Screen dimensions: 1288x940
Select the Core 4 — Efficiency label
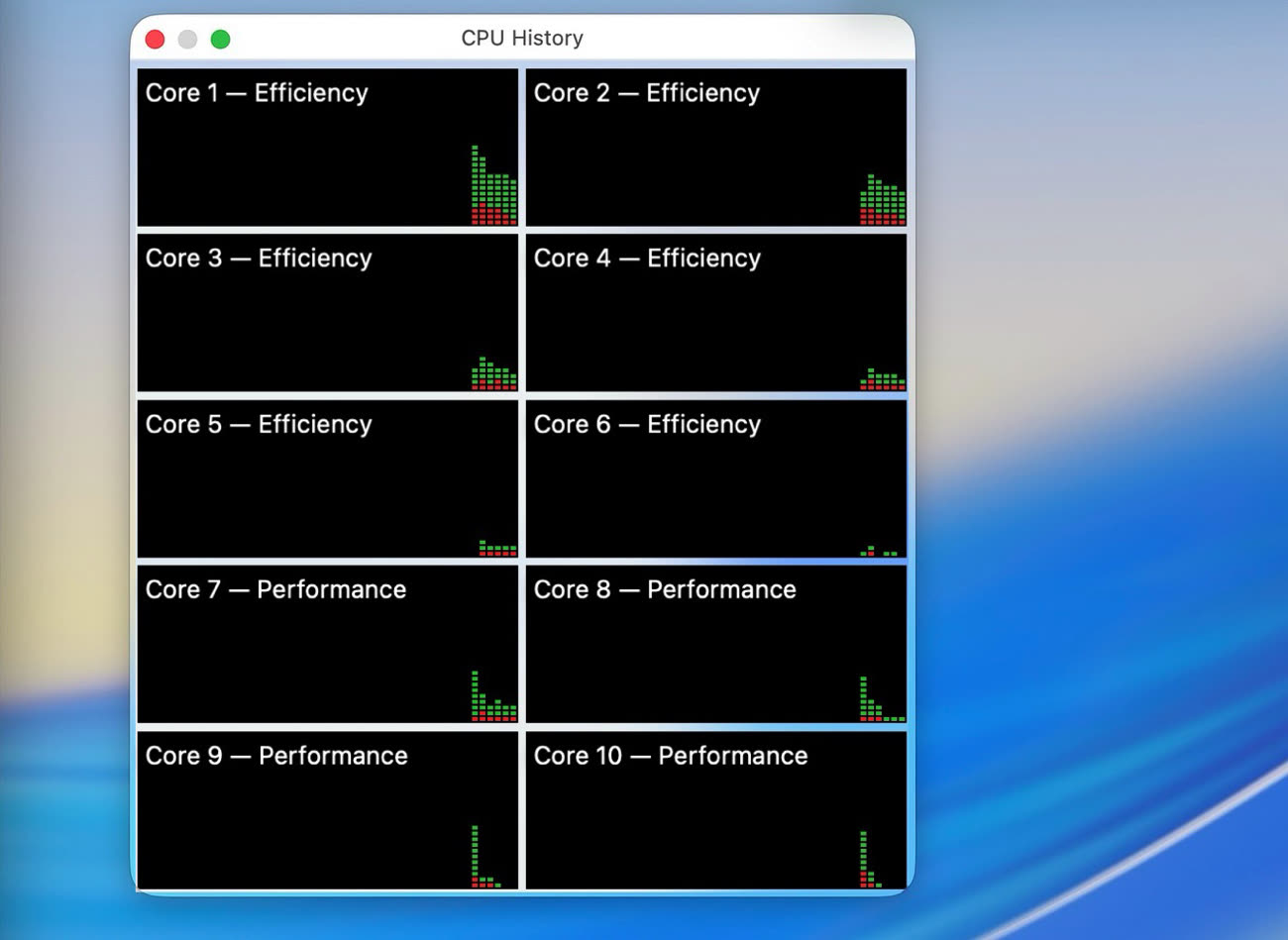click(647, 259)
